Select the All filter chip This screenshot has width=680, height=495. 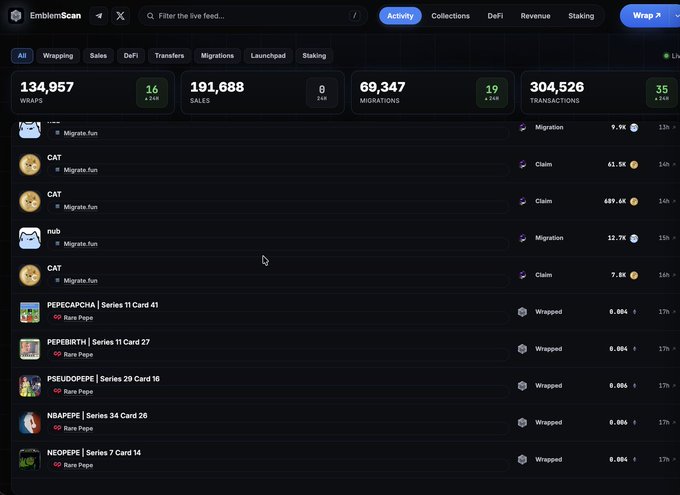[x=22, y=56]
